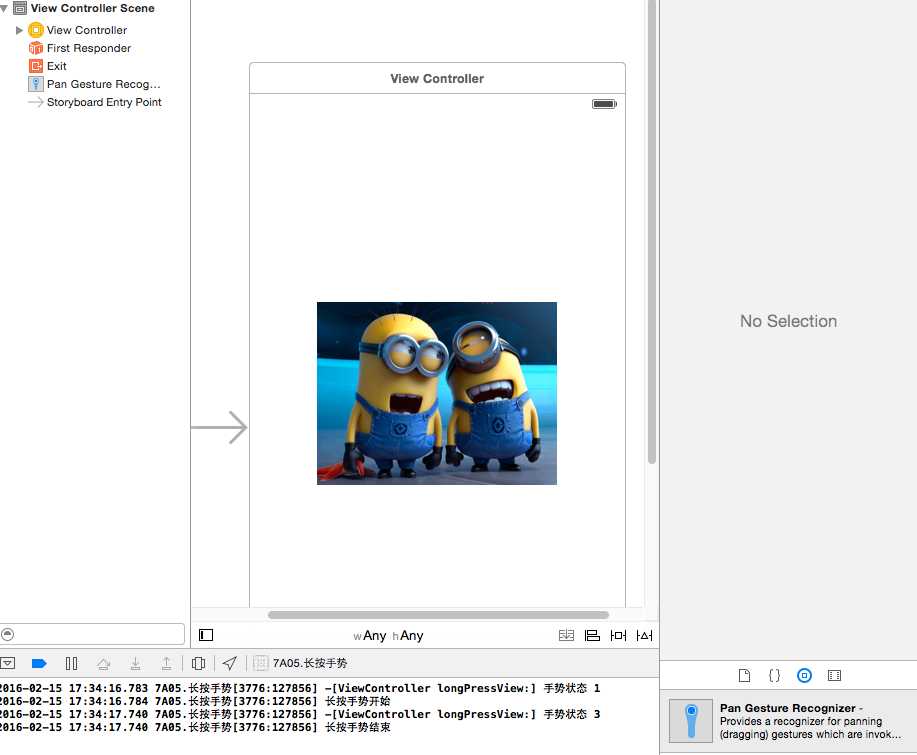Image resolution: width=917 pixels, height=755 pixels.
Task: Click the Step Out debug button
Action: [x=167, y=663]
